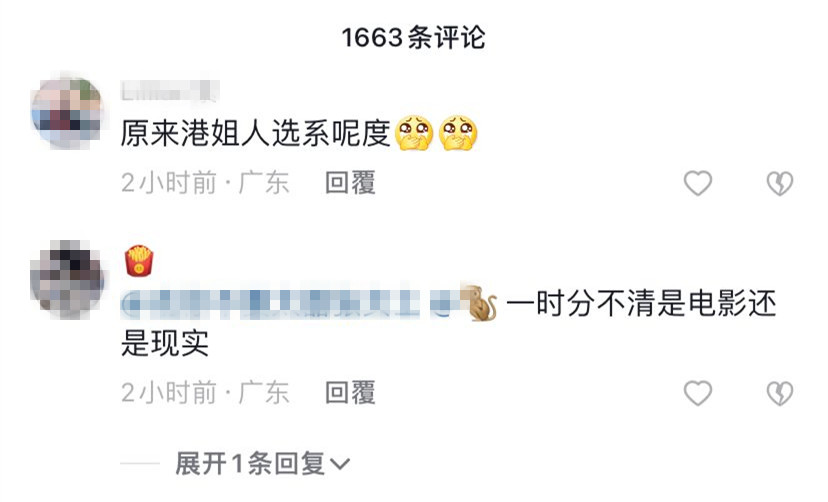The image size is (828, 502).
Task: Tap the fries emoji username
Action: click(x=139, y=261)
